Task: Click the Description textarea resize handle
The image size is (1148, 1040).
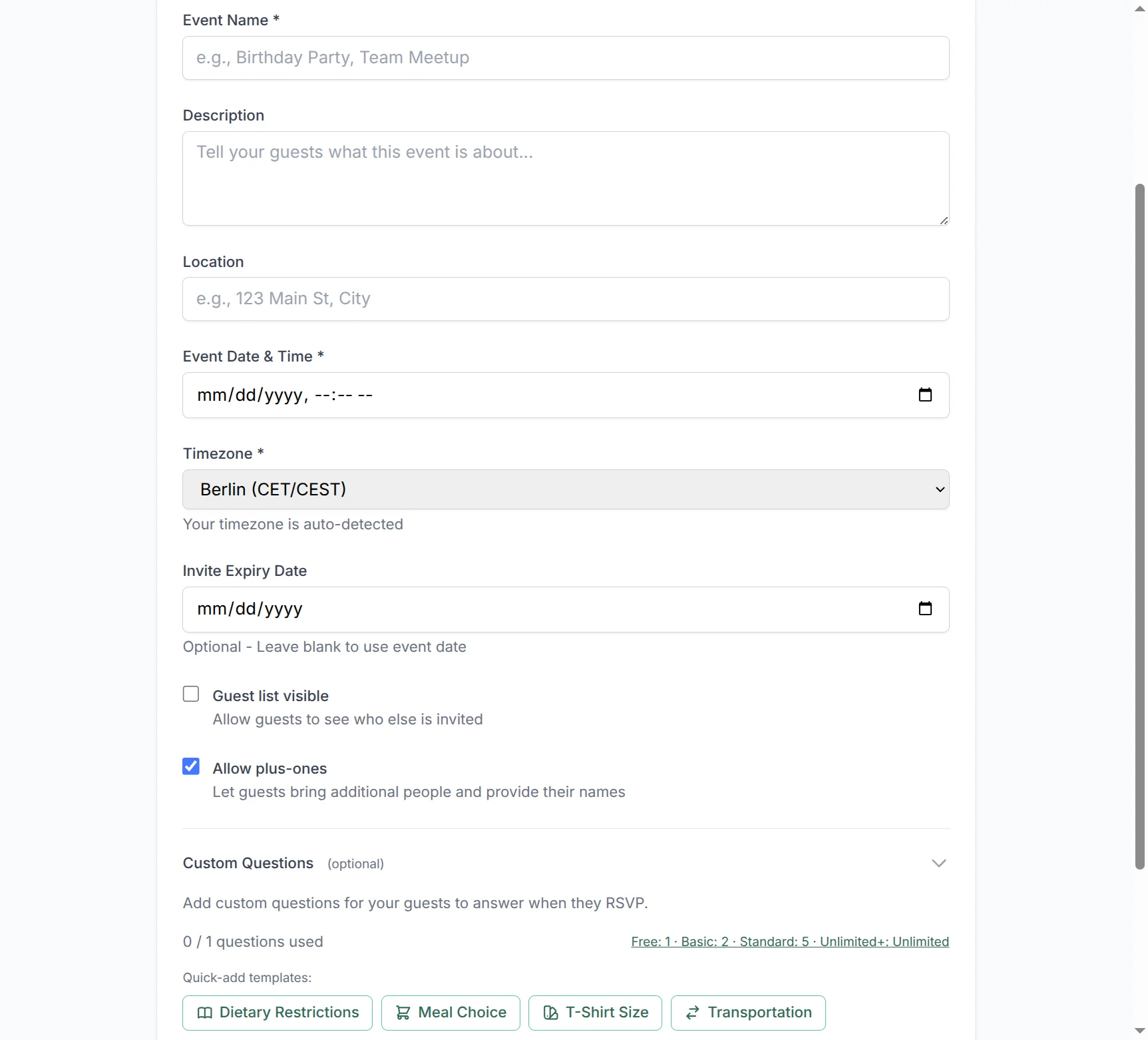Action: pyautogui.click(x=943, y=220)
